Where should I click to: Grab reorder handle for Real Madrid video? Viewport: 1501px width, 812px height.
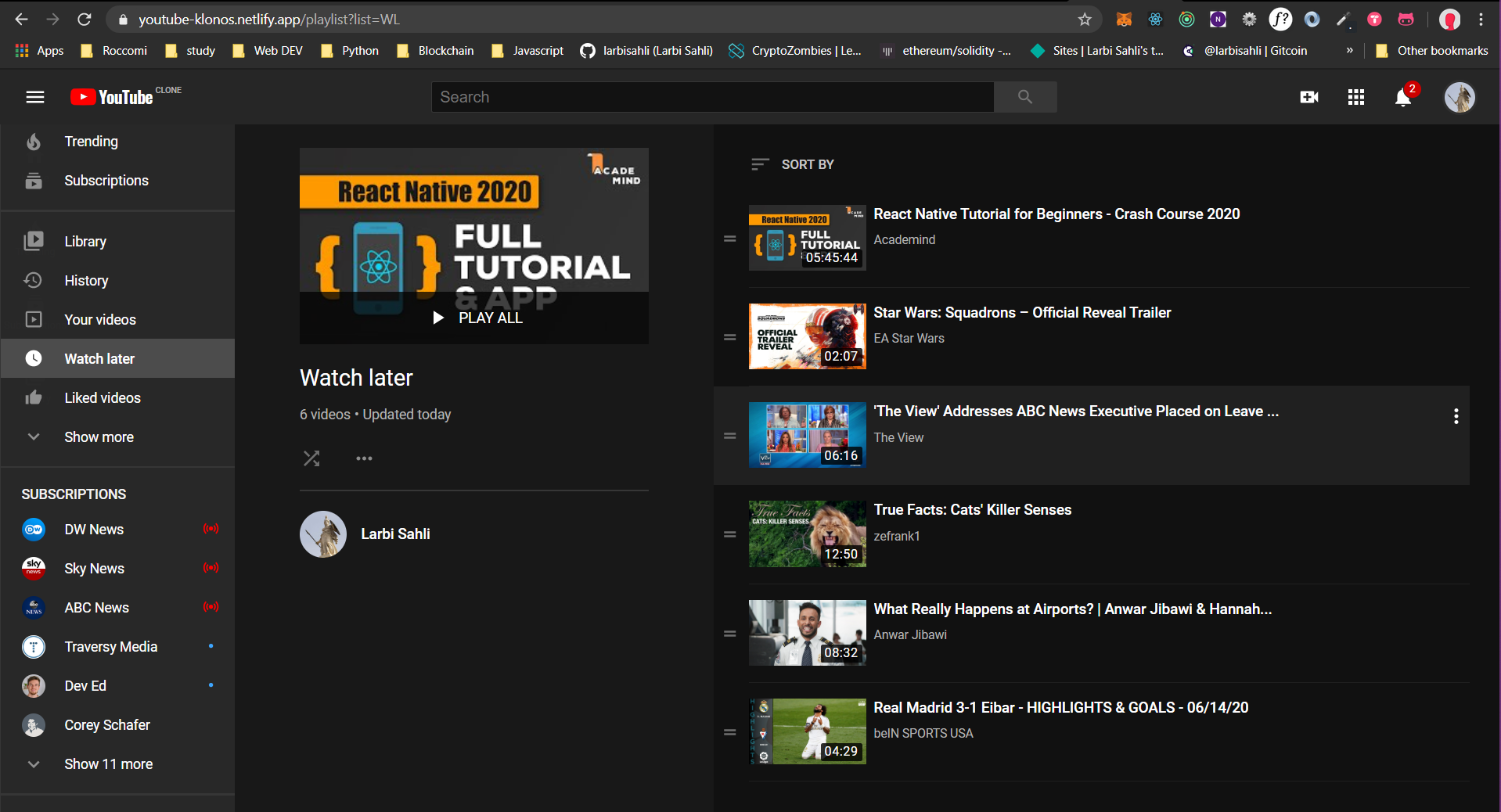[x=730, y=732]
